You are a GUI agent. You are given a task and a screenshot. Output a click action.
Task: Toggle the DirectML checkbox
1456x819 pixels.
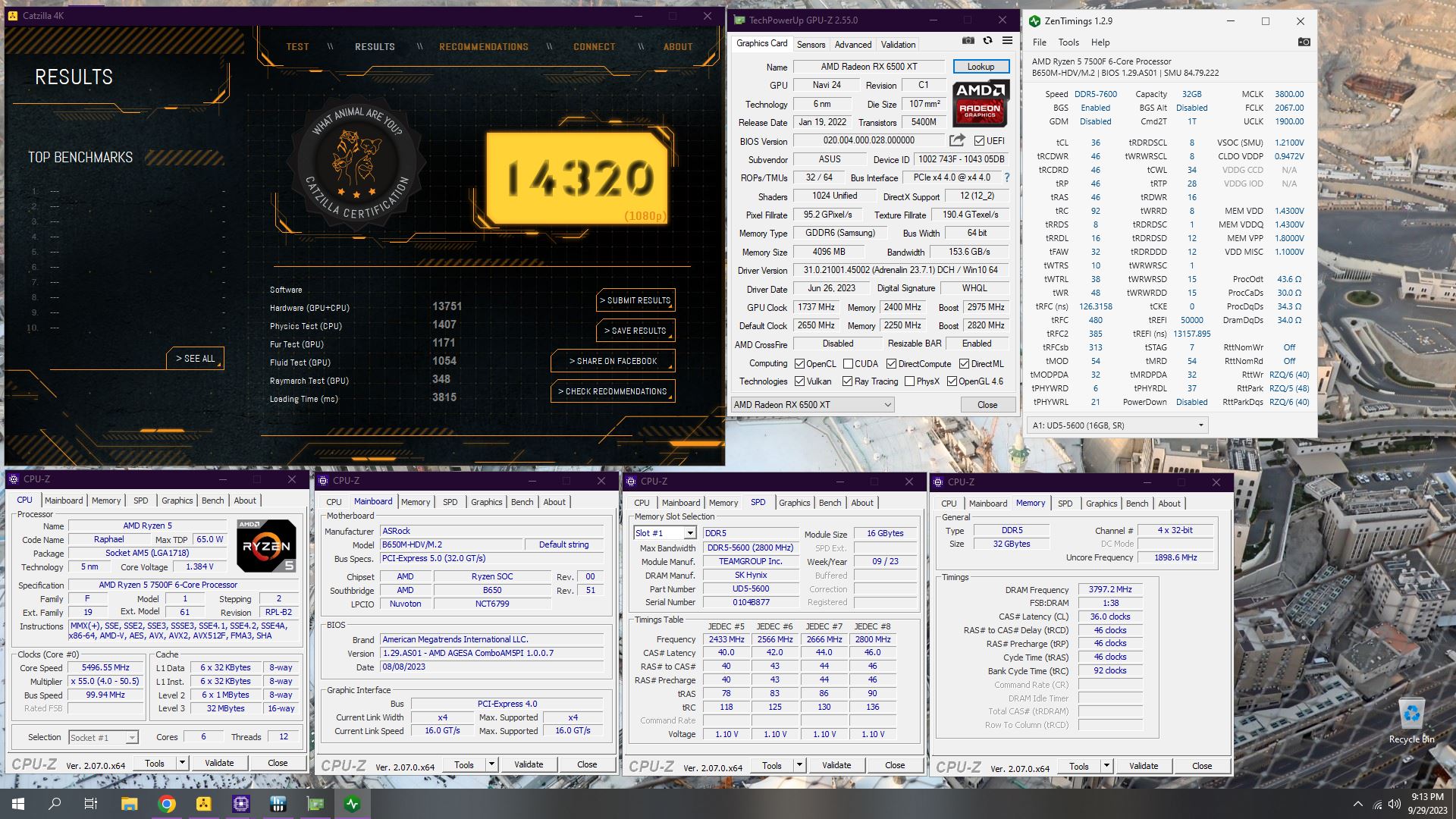pyautogui.click(x=964, y=364)
